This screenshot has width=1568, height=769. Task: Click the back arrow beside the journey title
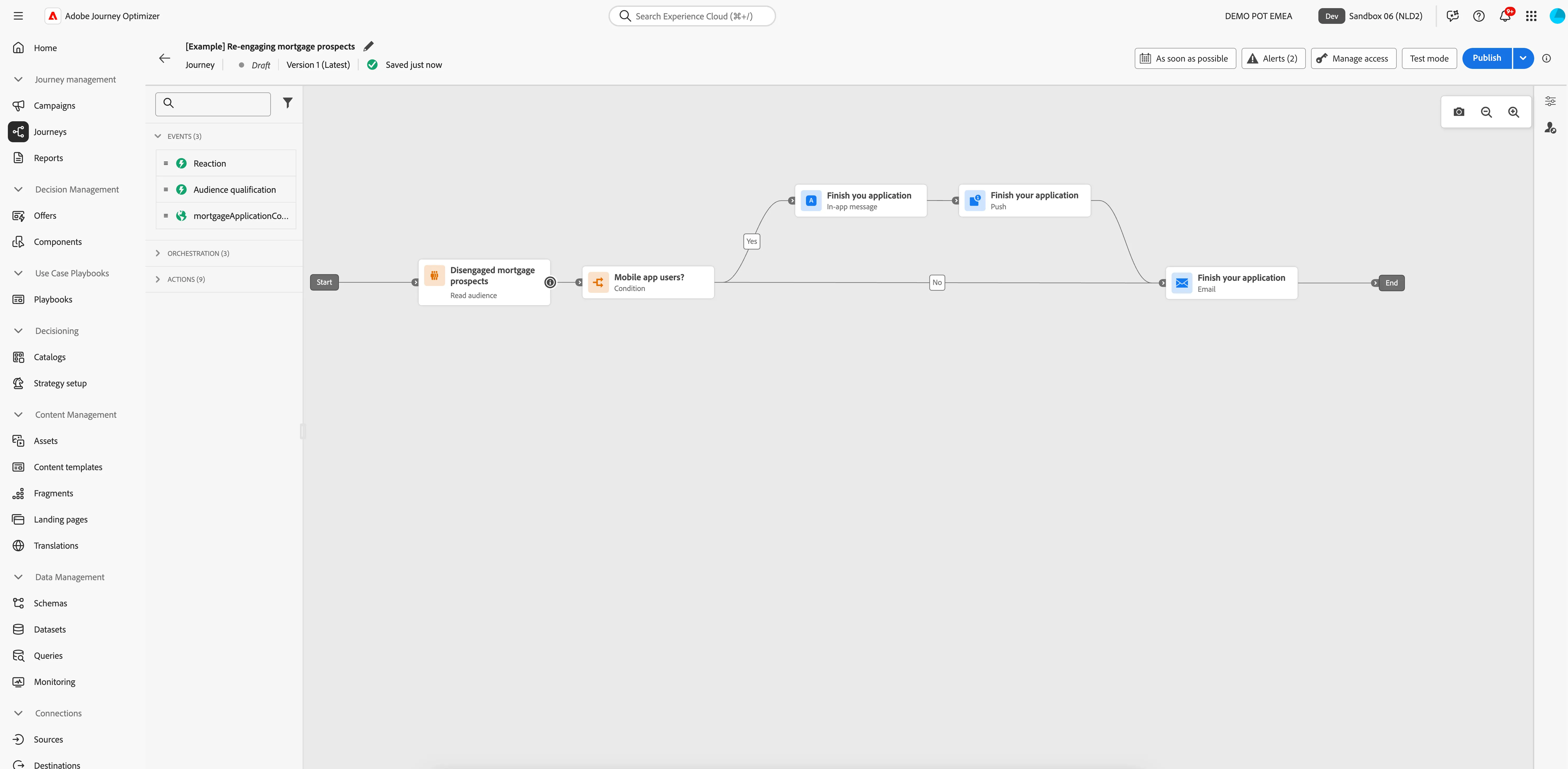click(164, 58)
